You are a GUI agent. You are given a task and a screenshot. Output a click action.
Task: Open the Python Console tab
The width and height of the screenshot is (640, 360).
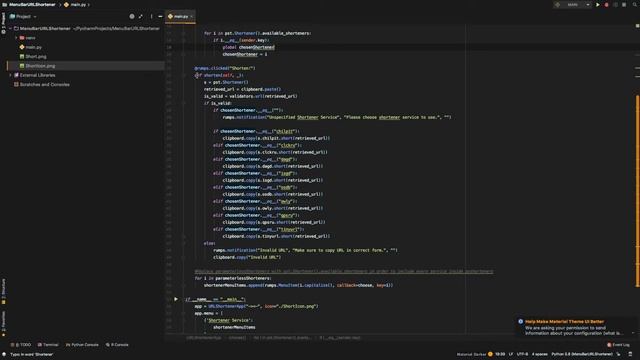[x=82, y=344]
